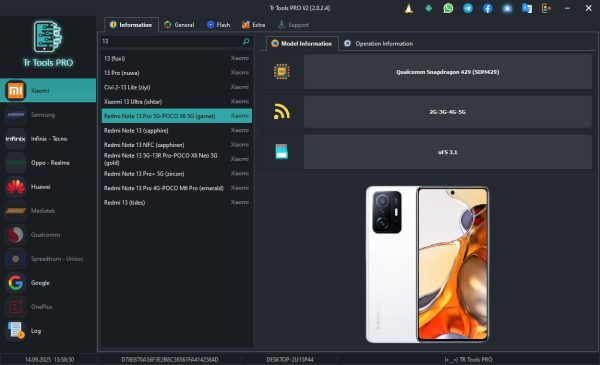Click the date and time in status bar
Screen dimensions: 600x365
tap(49, 360)
